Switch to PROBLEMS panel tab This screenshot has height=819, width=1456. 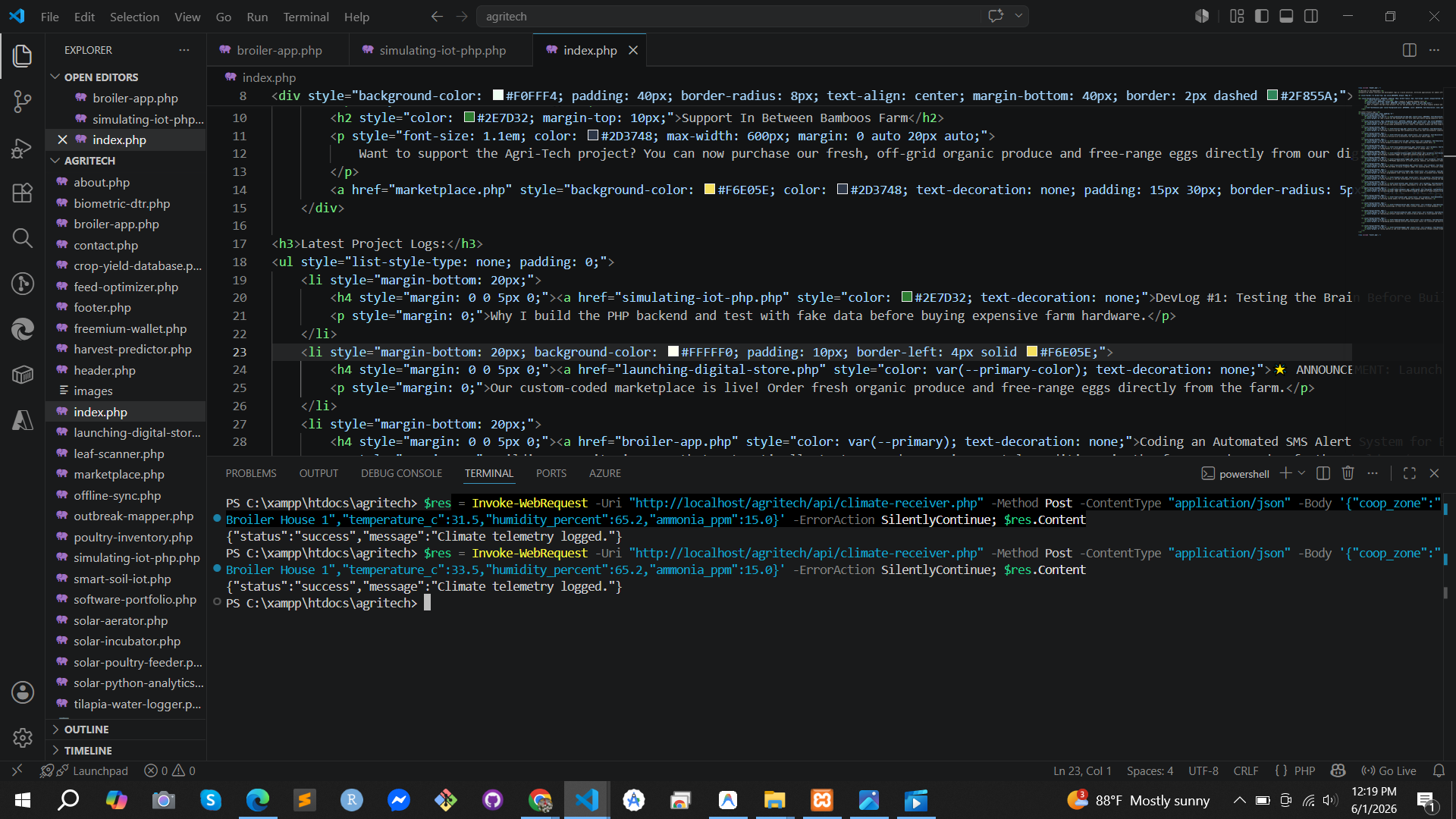pyautogui.click(x=251, y=473)
